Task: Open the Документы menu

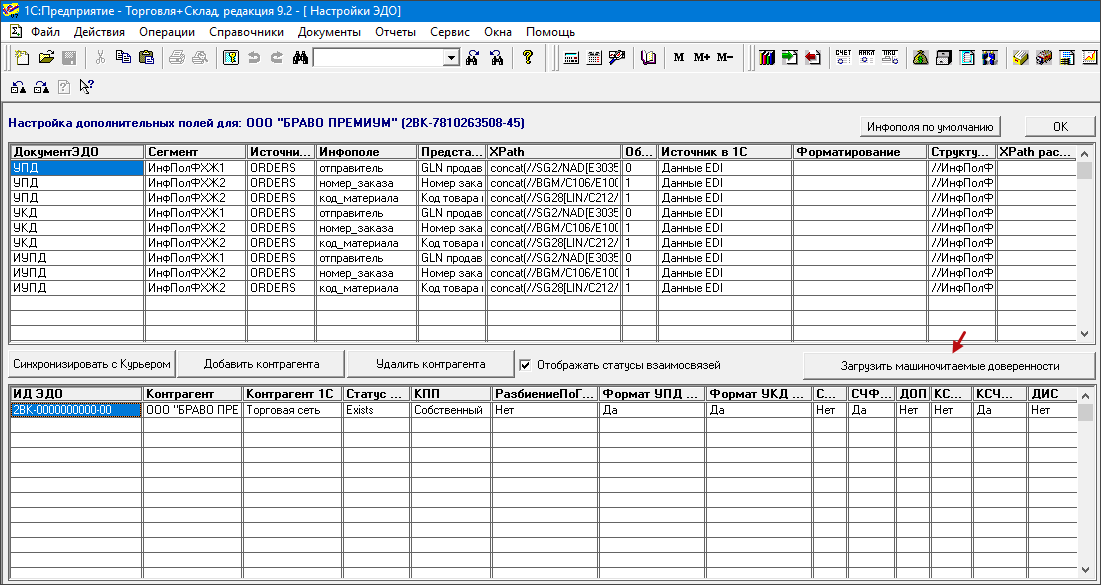Action: (329, 32)
